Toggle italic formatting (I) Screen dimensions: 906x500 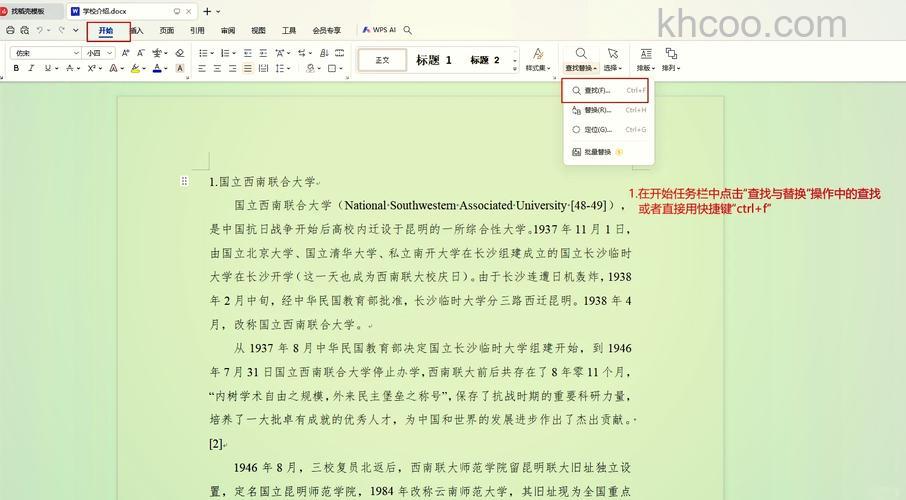click(31, 68)
